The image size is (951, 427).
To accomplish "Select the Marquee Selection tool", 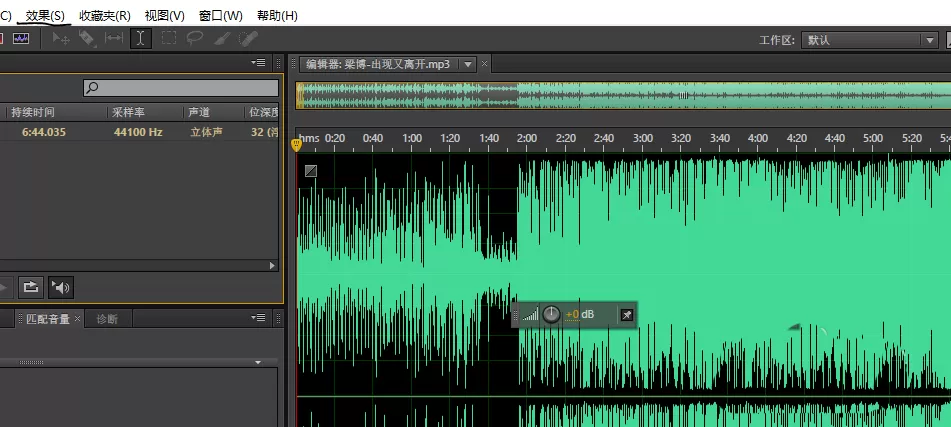I will [169, 39].
